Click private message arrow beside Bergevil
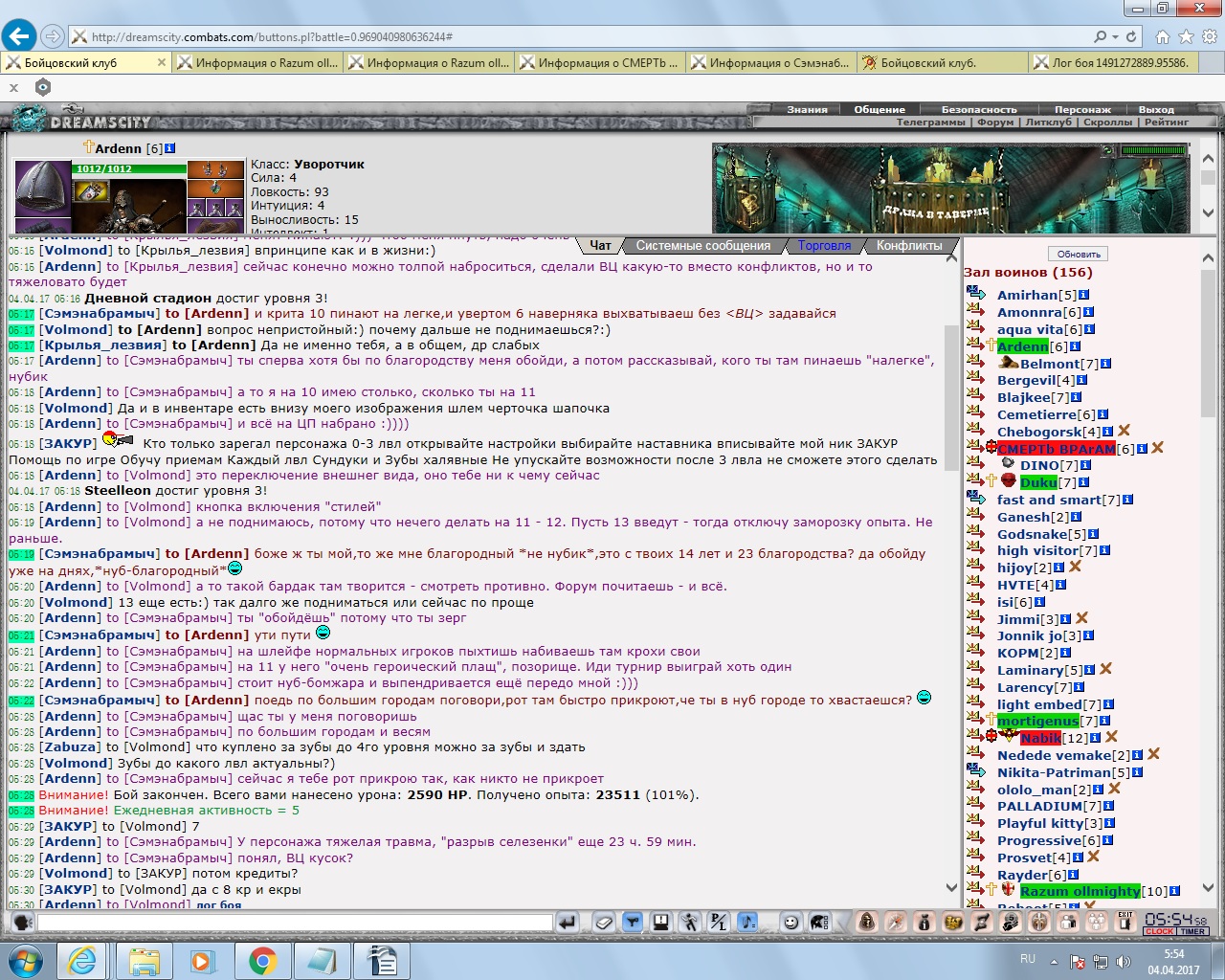1225x980 pixels. click(x=975, y=381)
